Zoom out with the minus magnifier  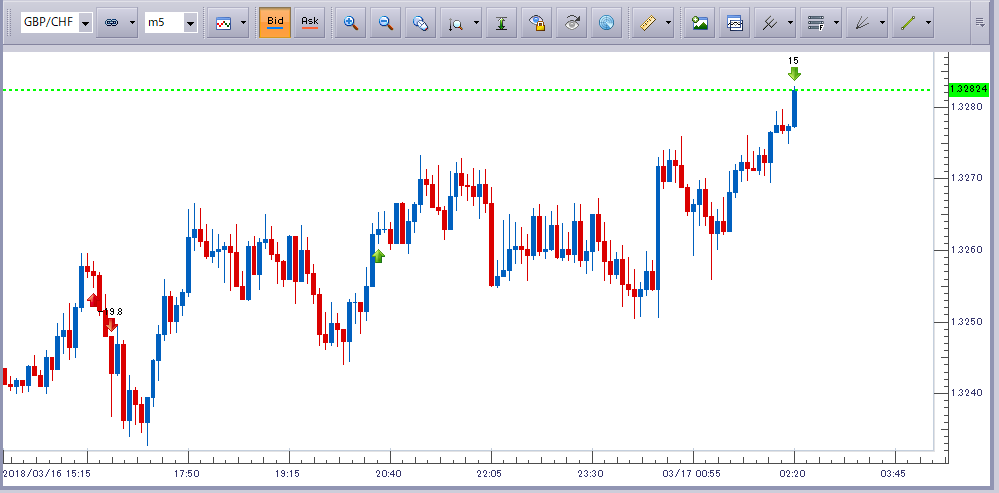[385, 23]
